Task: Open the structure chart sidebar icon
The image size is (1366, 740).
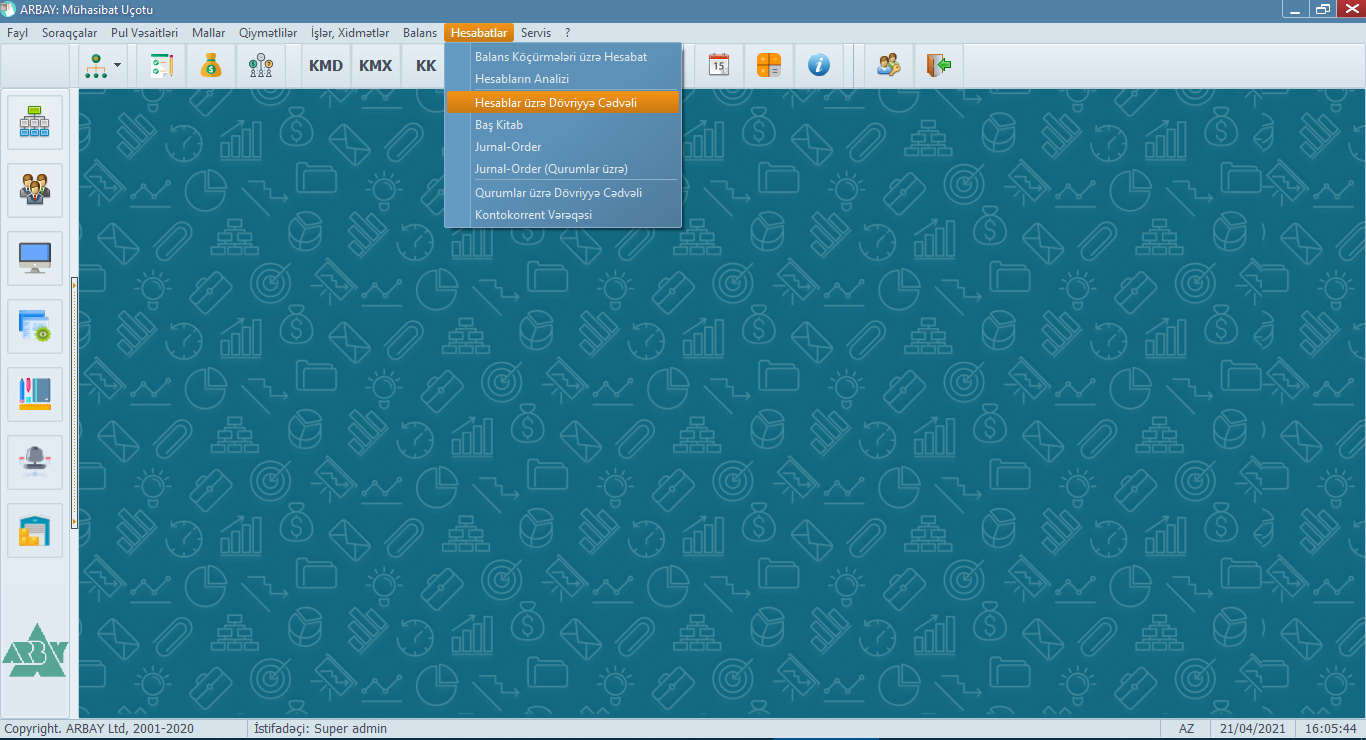Action: 35,122
